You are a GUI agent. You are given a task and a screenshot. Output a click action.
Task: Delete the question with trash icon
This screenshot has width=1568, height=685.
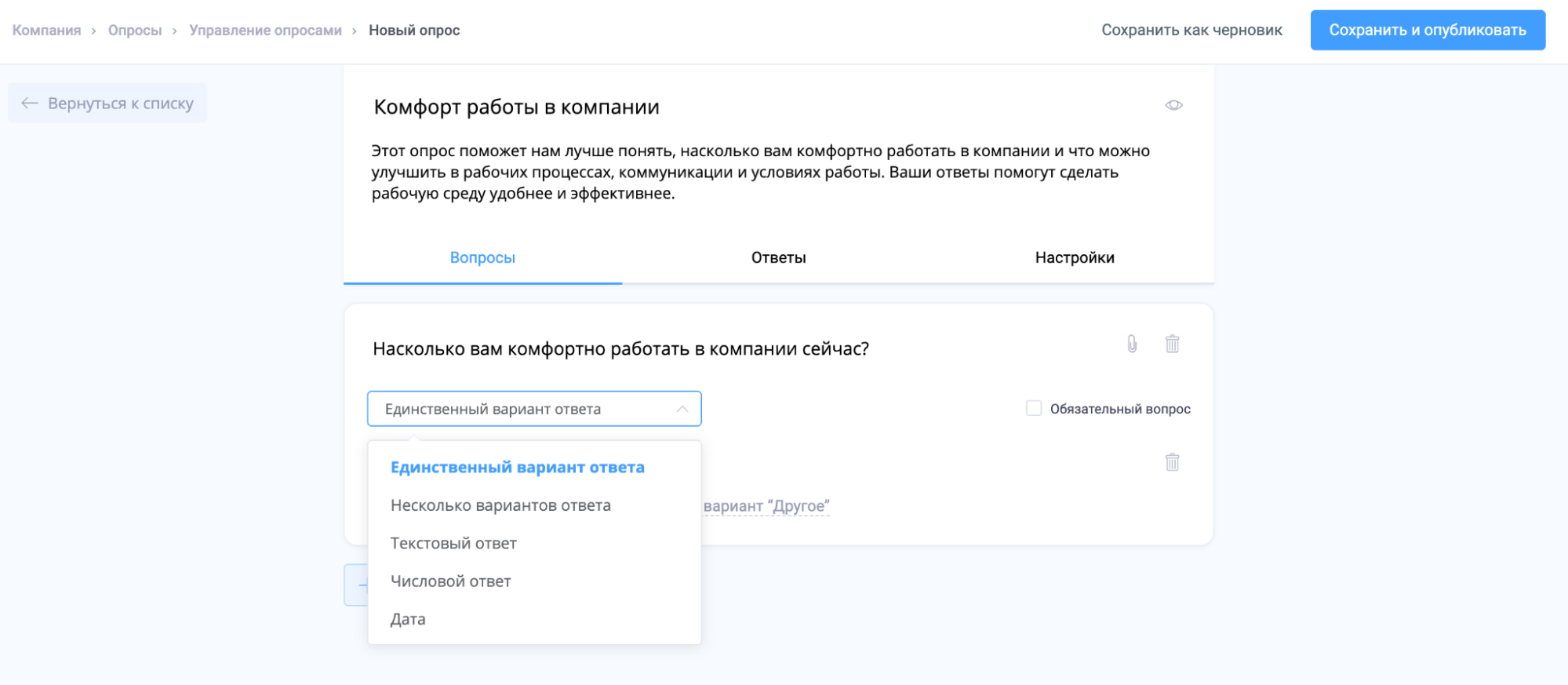click(x=1172, y=344)
